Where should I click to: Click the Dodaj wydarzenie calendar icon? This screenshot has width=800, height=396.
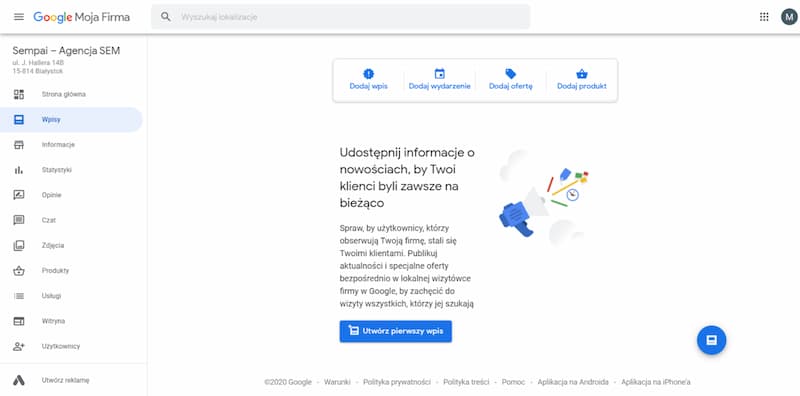click(439, 74)
